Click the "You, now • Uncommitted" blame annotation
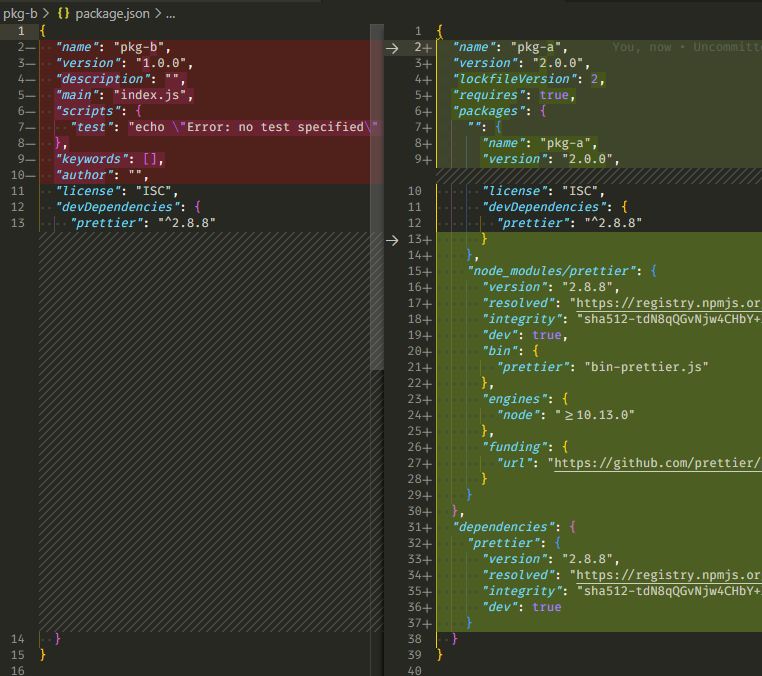762x676 pixels. [x=687, y=47]
